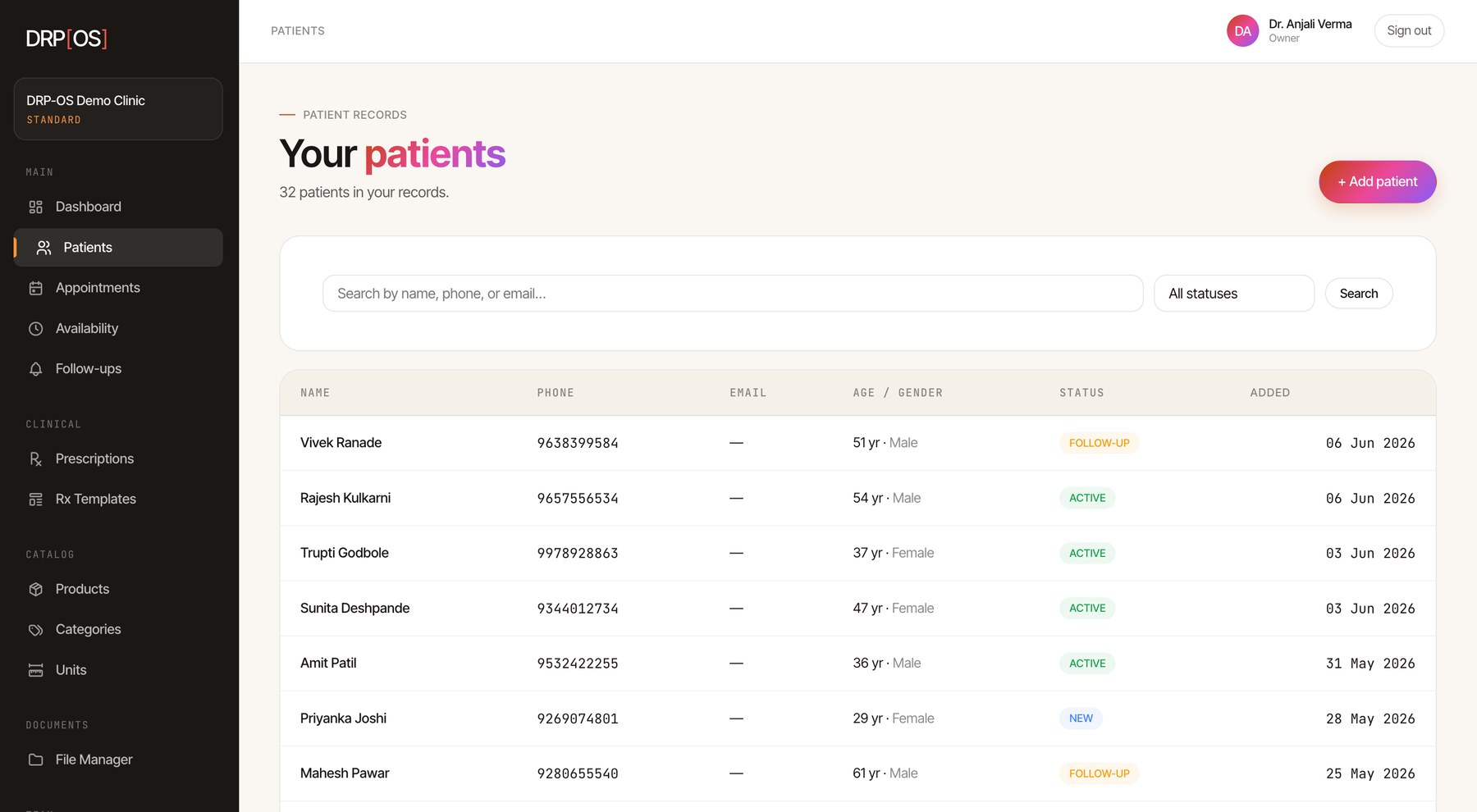Click the AGE / GENDER column header
Viewport: 1477px width, 812px height.
coord(898,393)
